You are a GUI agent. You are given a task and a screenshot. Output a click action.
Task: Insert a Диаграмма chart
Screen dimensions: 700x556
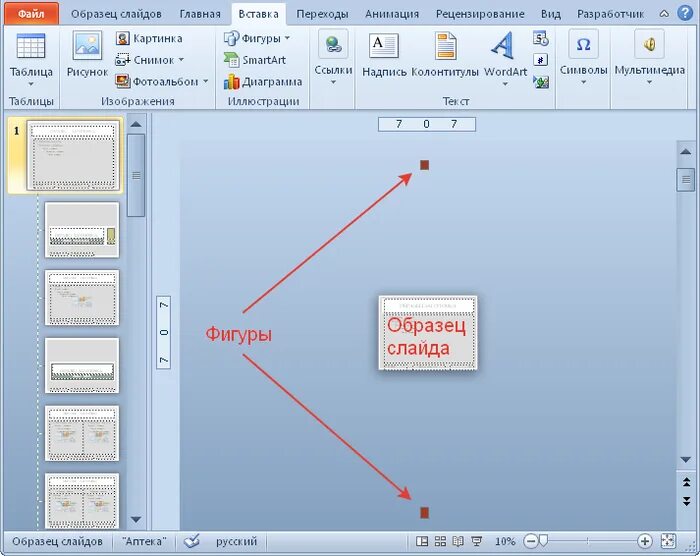click(263, 82)
